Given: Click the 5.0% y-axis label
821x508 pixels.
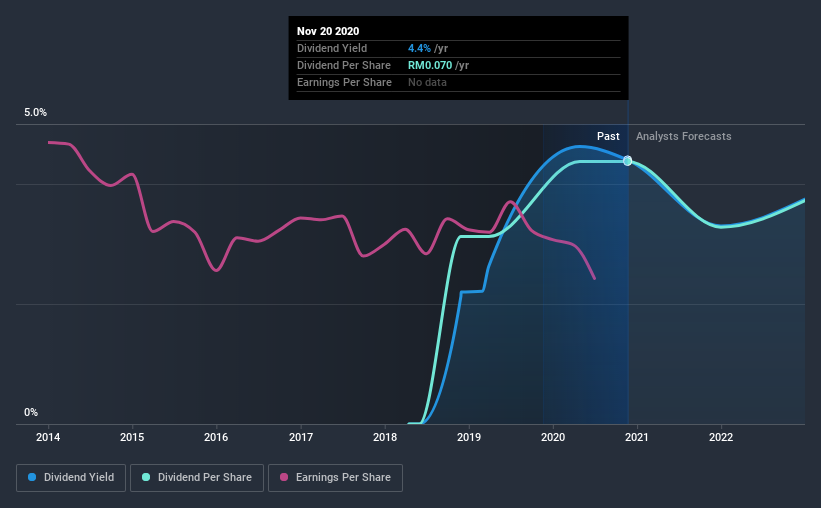Looking at the screenshot, I should click(36, 113).
